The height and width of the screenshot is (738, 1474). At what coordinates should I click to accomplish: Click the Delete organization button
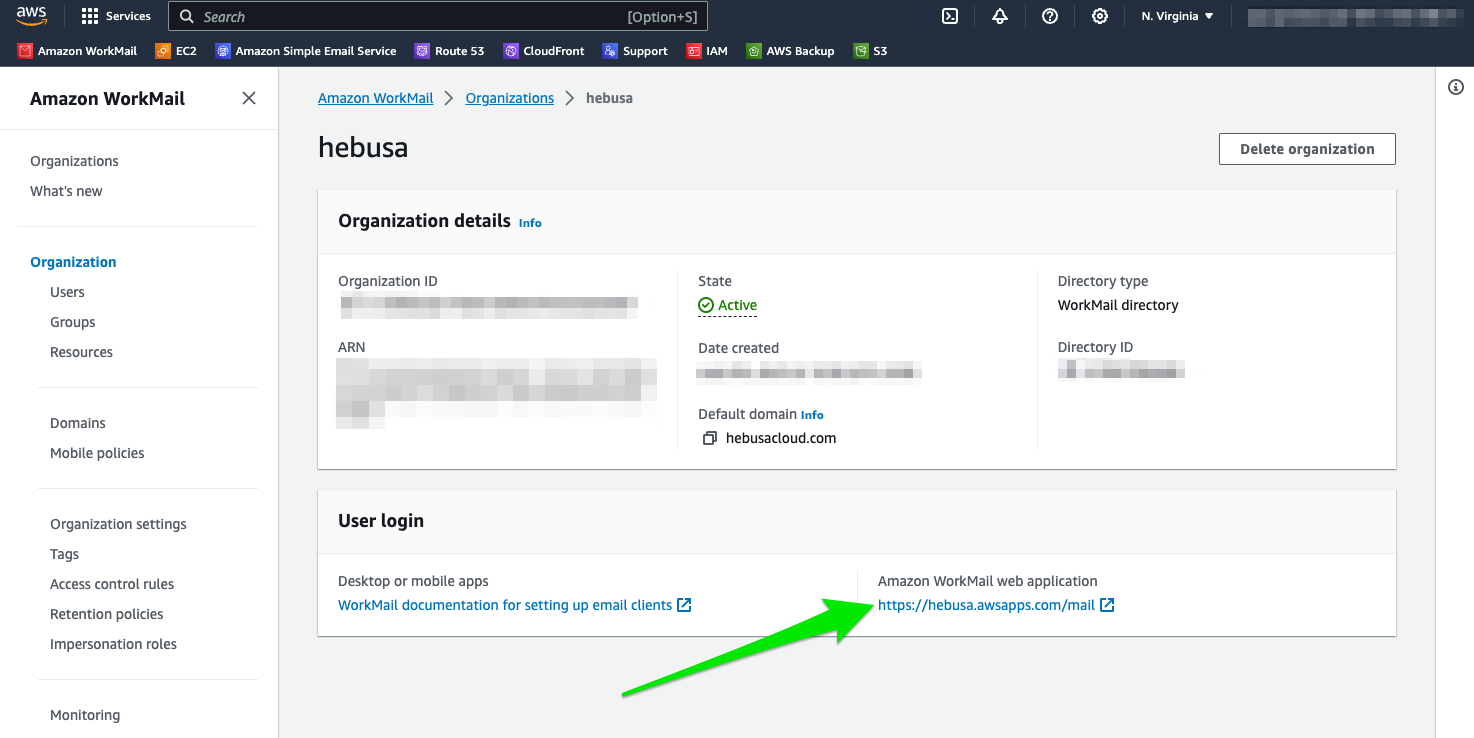click(x=1307, y=149)
